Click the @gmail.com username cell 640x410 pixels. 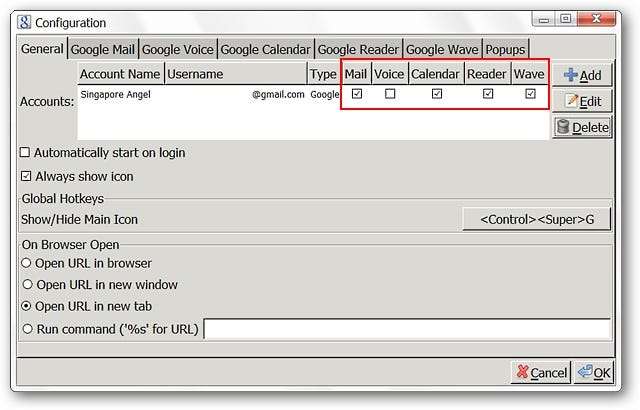click(x=278, y=95)
